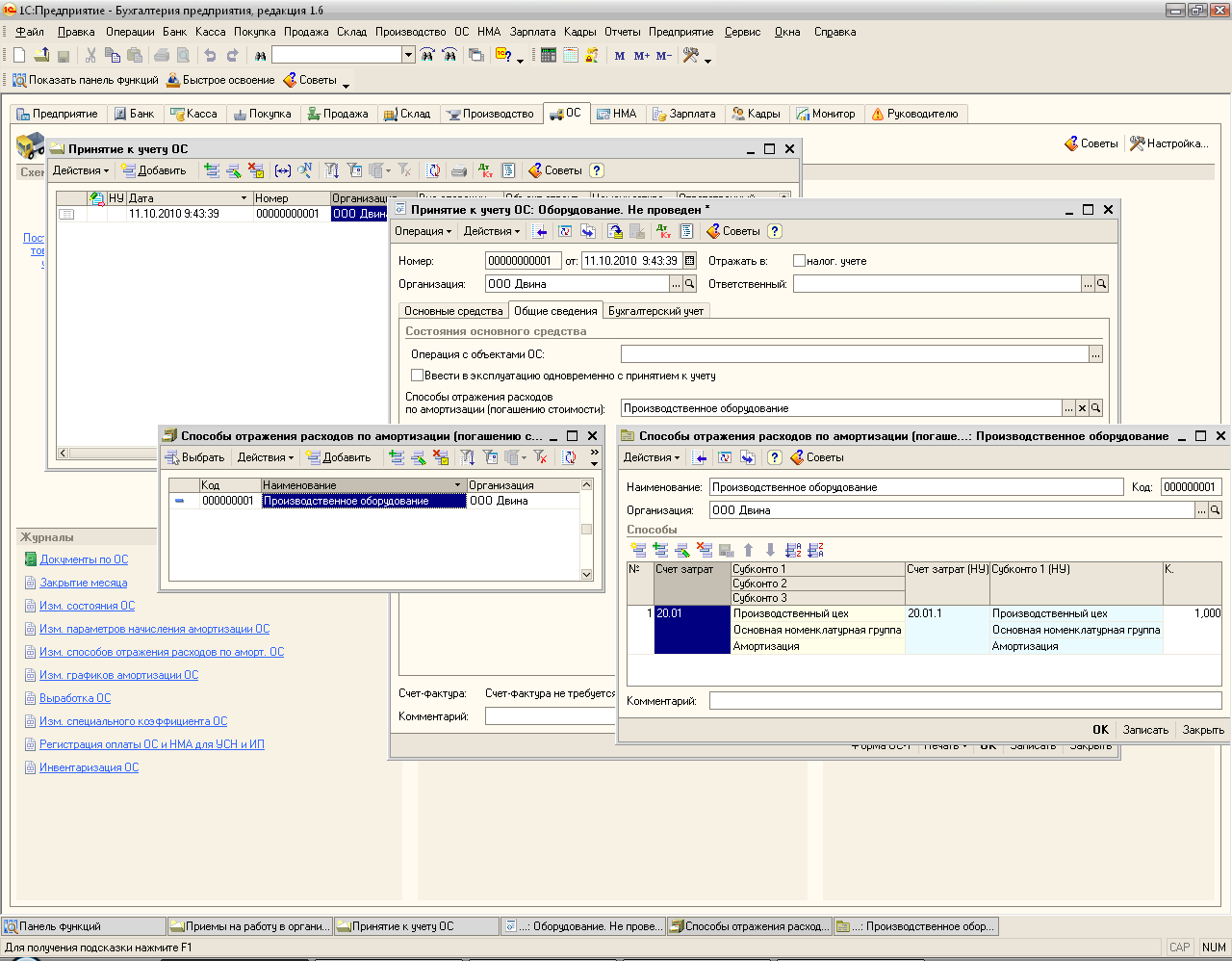Switch to the Панель функций taskbar button
The height and width of the screenshot is (961, 1232).
[x=84, y=926]
